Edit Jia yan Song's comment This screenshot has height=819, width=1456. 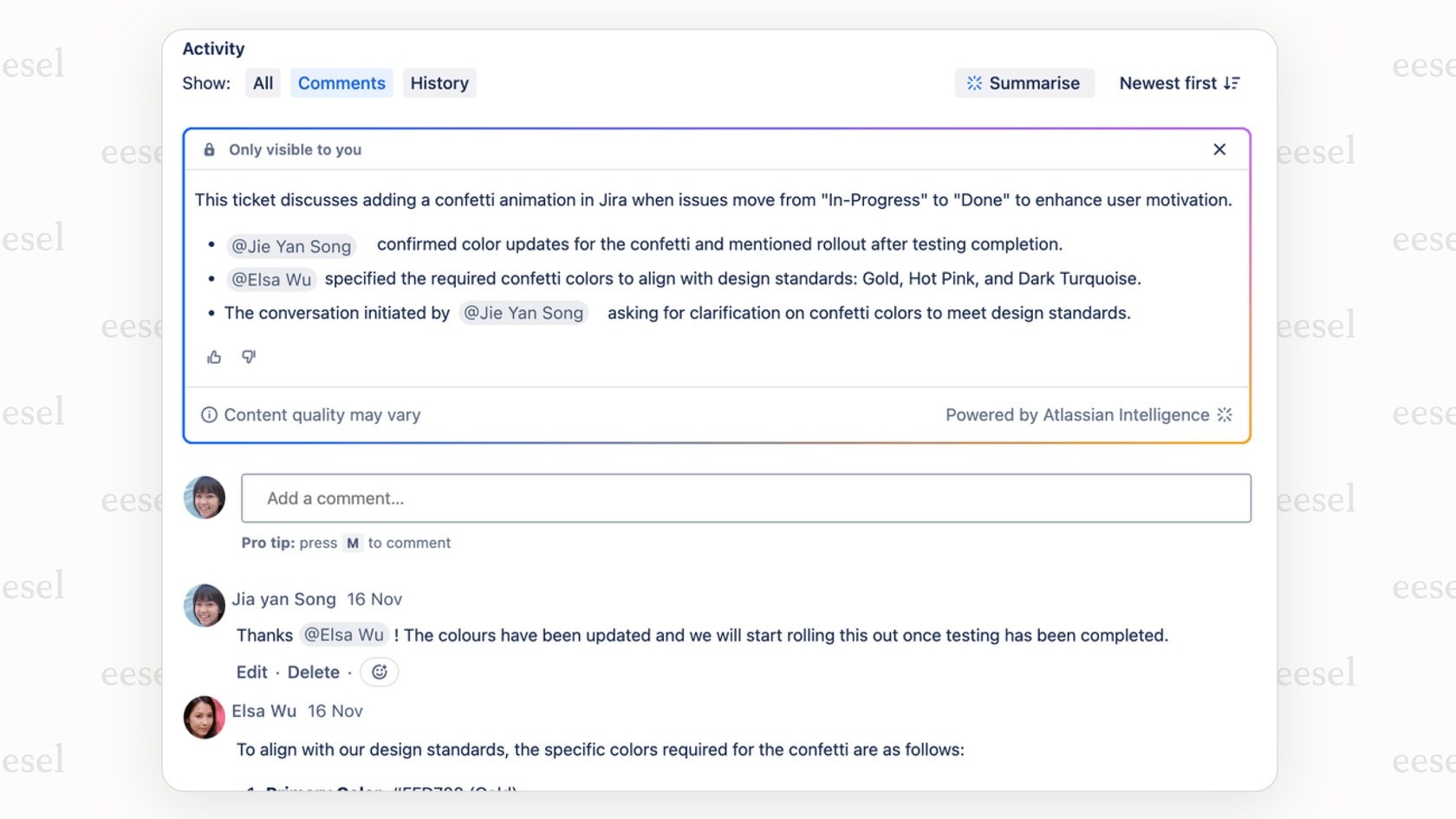click(251, 672)
